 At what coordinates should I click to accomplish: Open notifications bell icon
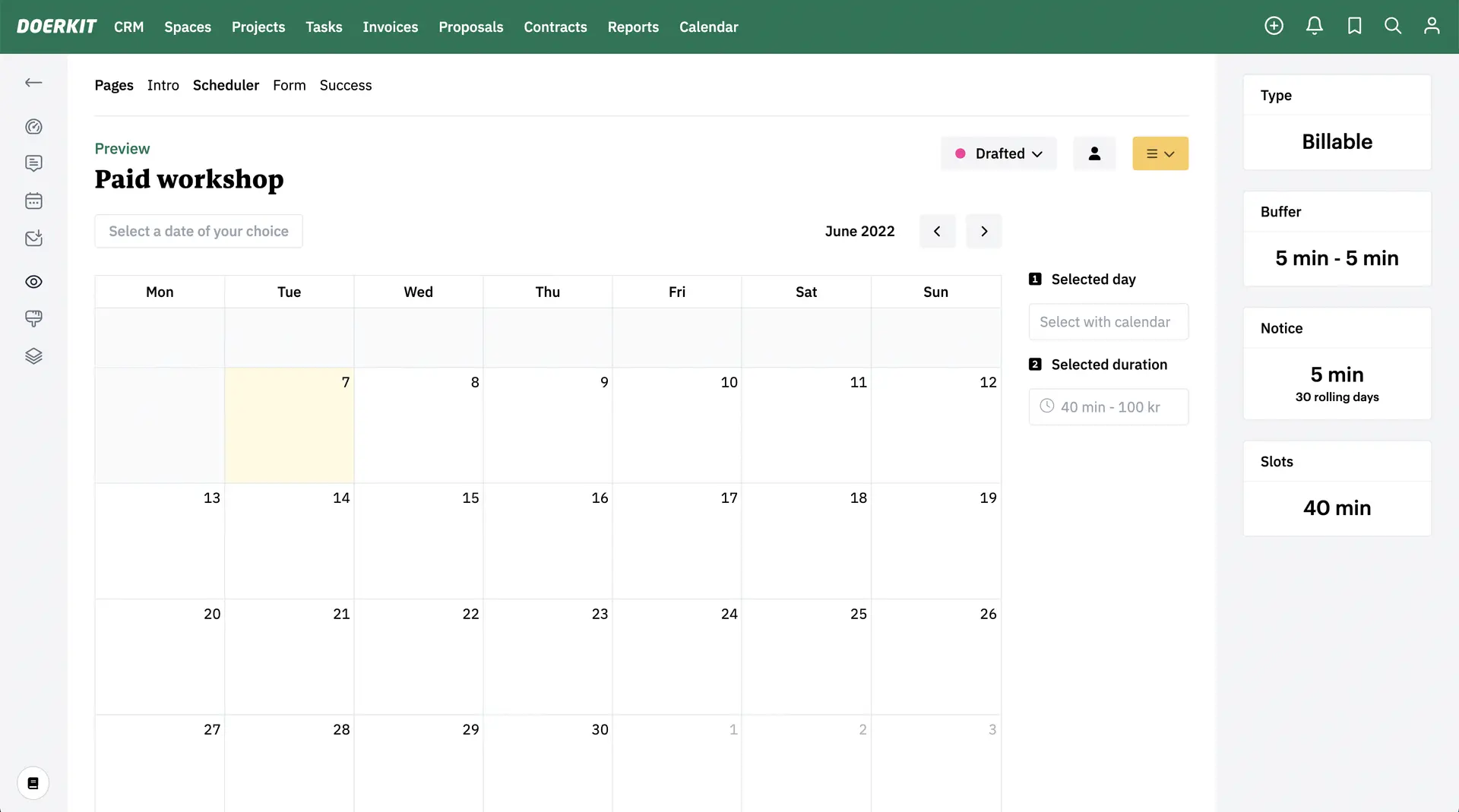[1314, 26]
